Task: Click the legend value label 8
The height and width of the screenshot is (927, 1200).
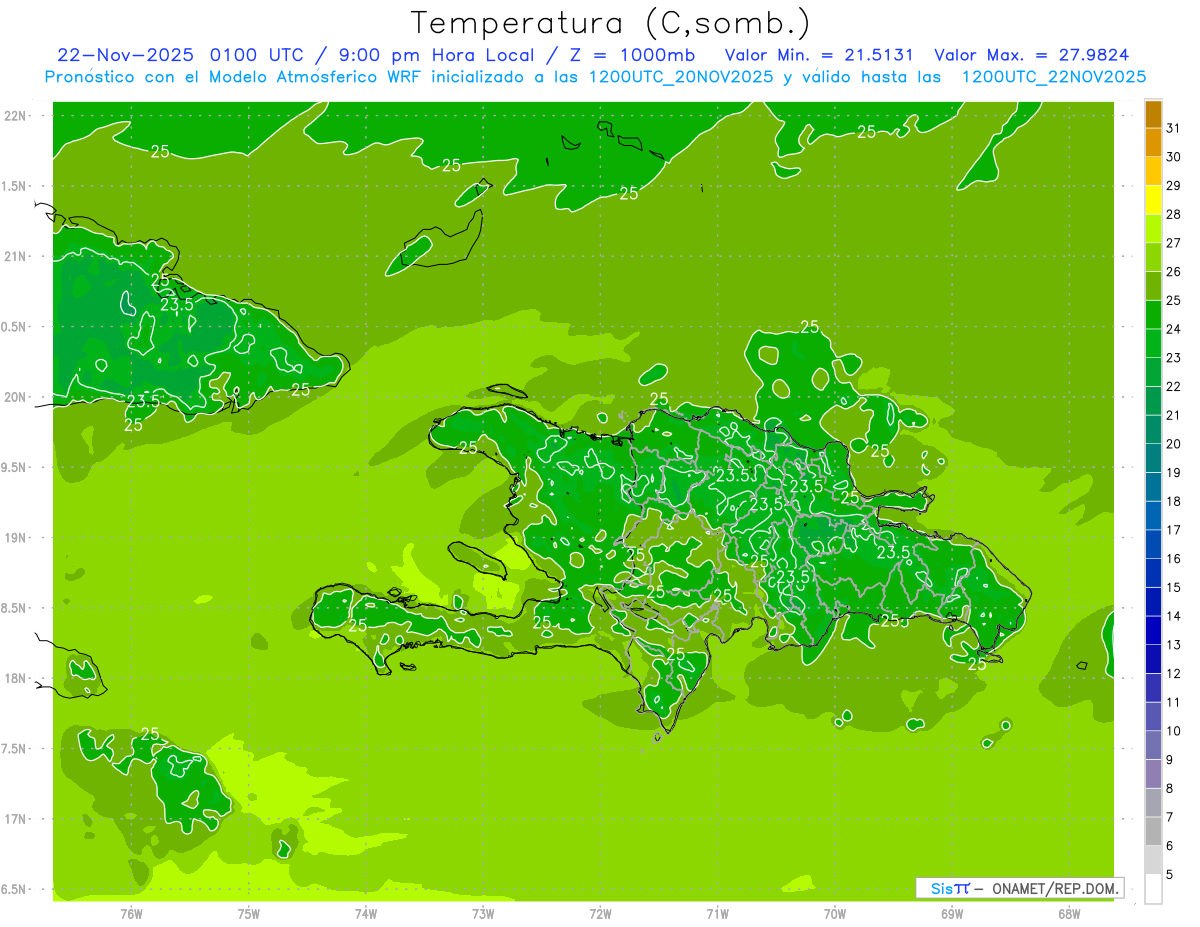Action: point(1171,789)
